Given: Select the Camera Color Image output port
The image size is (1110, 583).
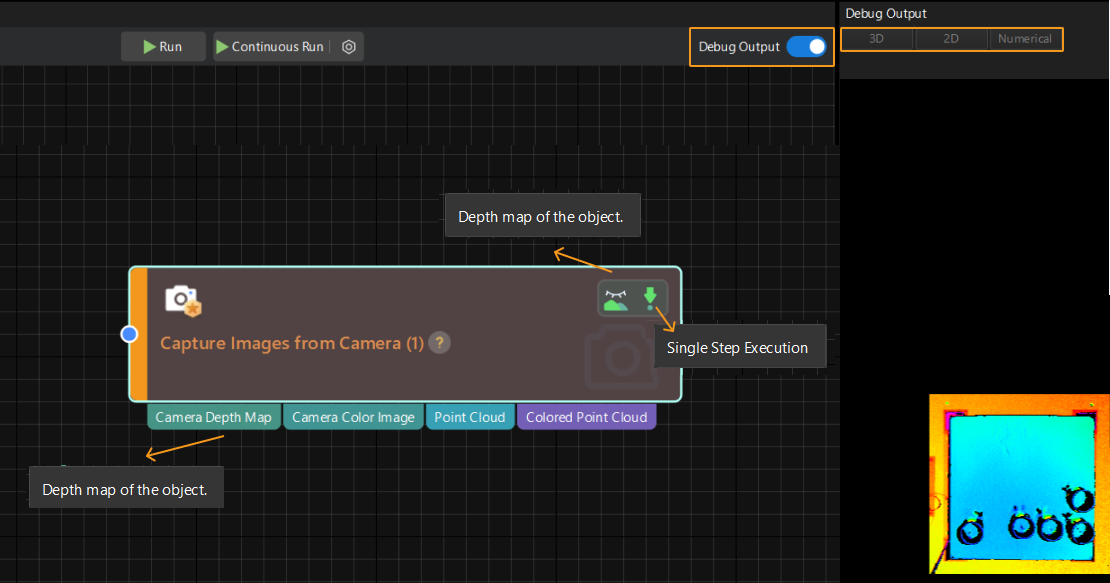Looking at the screenshot, I should click(354, 417).
